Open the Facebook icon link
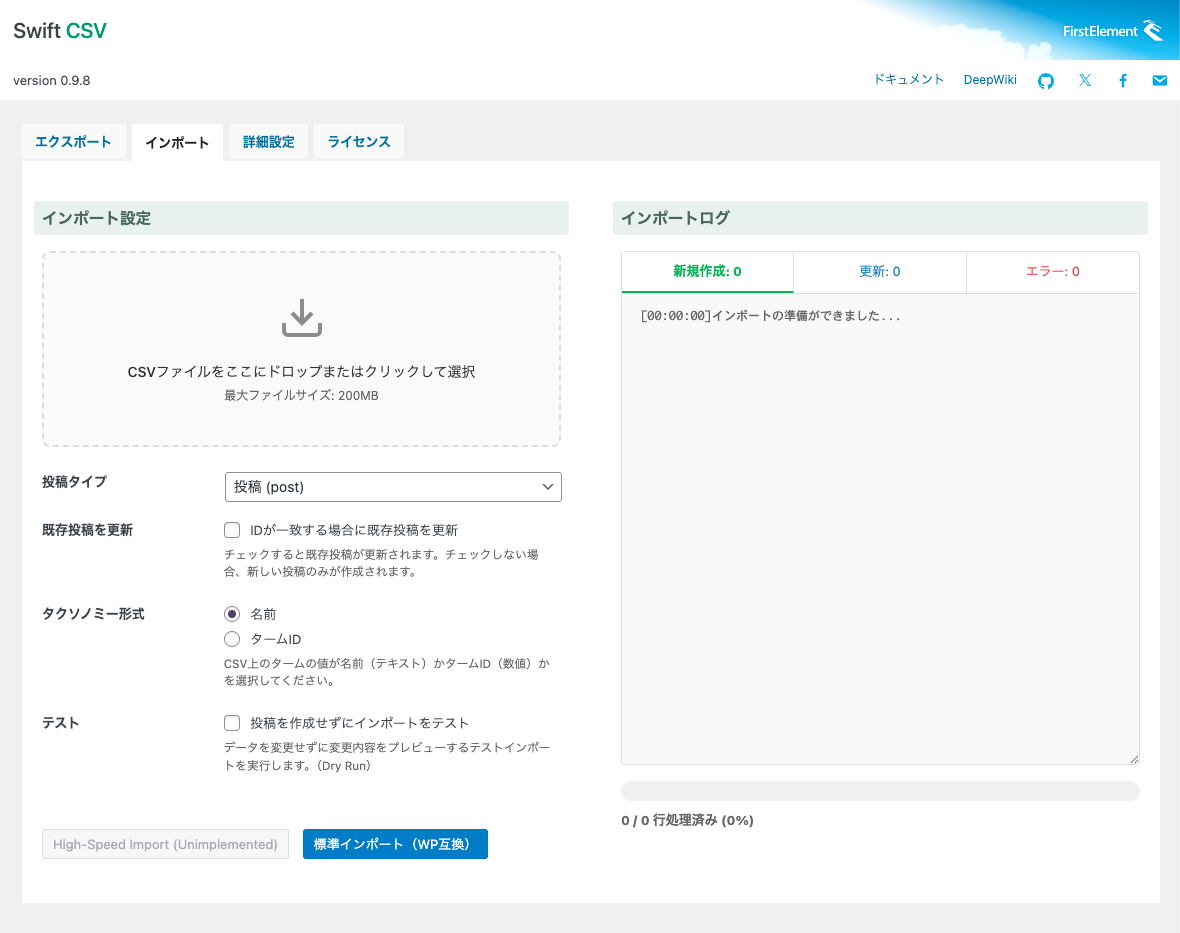Viewport: 1180px width, 933px height. click(x=1123, y=81)
